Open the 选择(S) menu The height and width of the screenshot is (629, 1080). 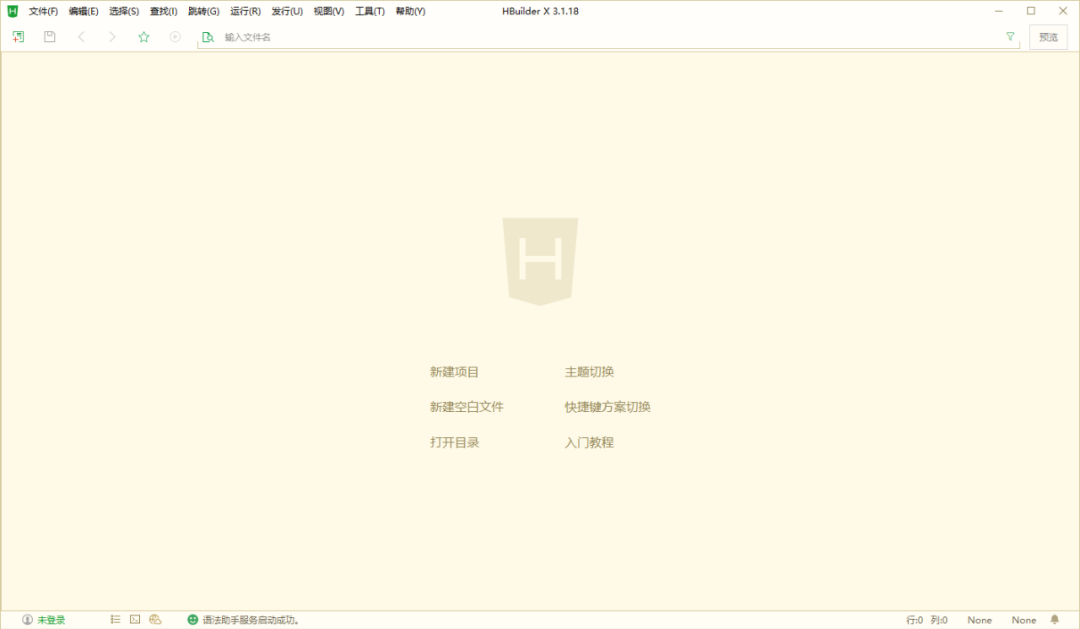point(124,11)
